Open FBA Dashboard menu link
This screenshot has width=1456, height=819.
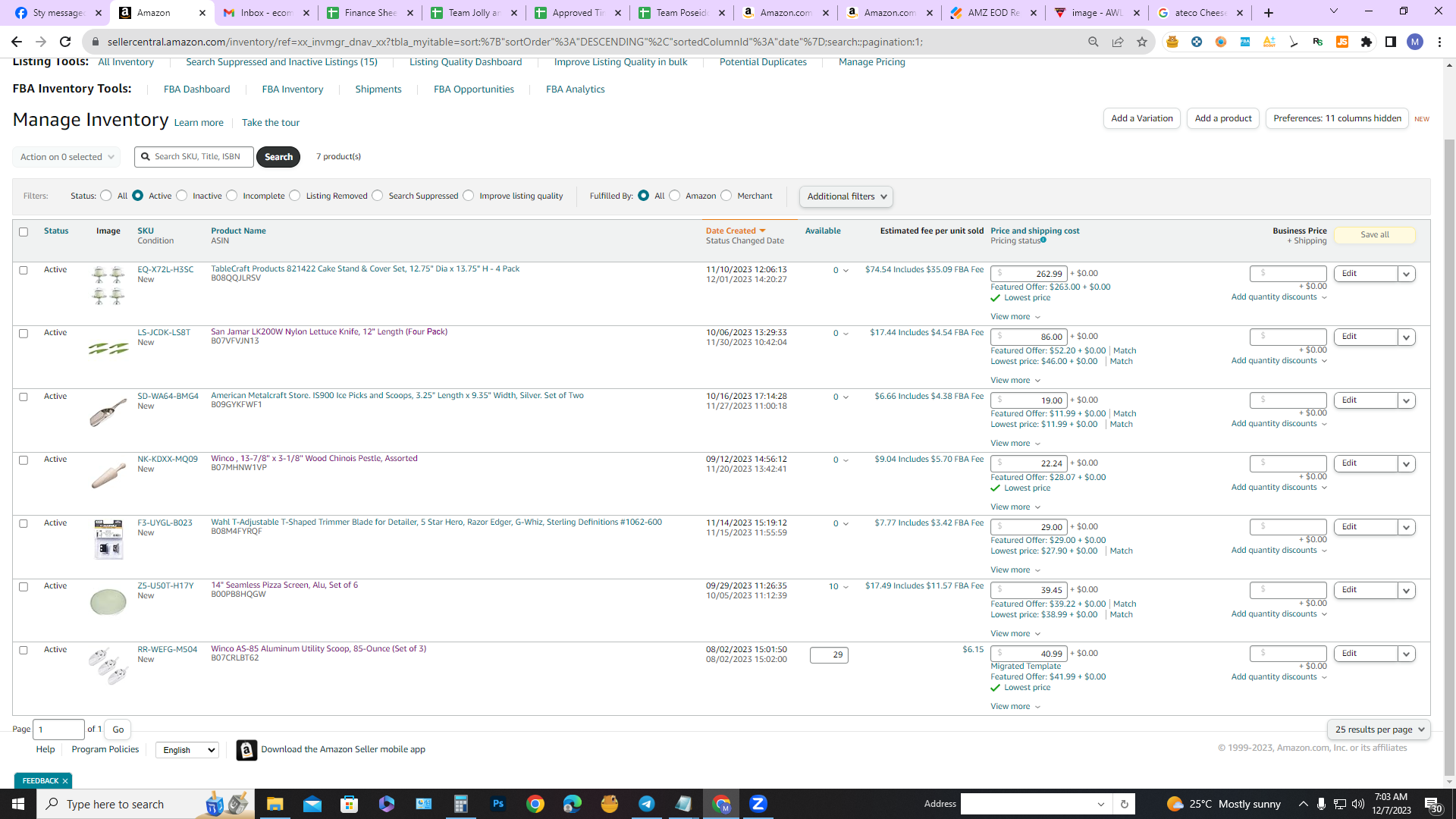196,89
